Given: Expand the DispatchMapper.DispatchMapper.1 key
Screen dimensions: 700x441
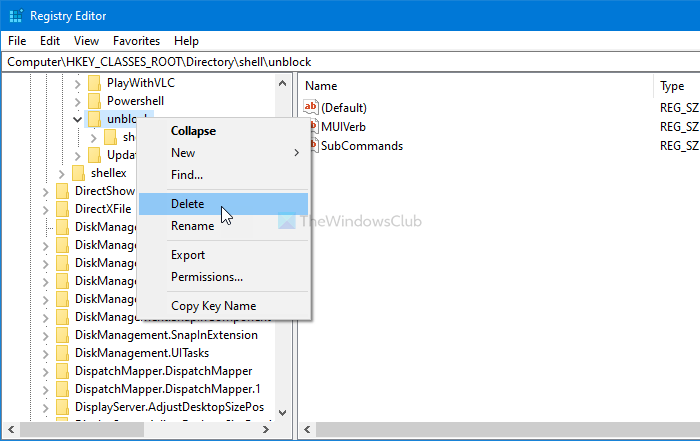Looking at the screenshot, I should [46, 390].
